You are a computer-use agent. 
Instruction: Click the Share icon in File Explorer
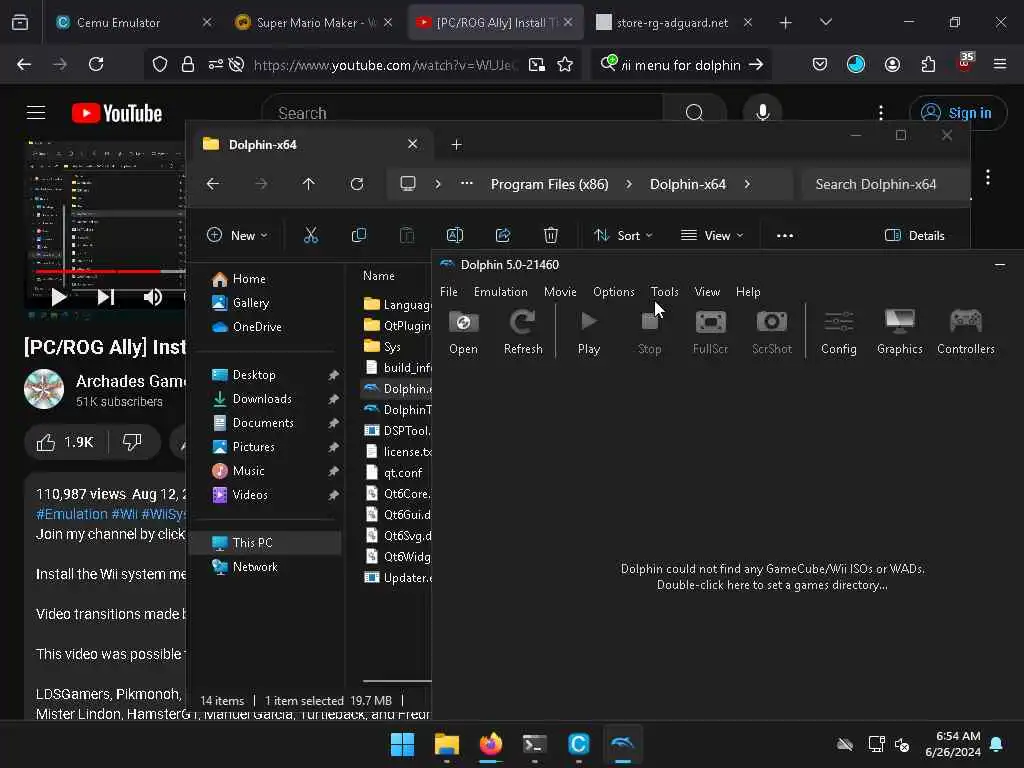[503, 235]
